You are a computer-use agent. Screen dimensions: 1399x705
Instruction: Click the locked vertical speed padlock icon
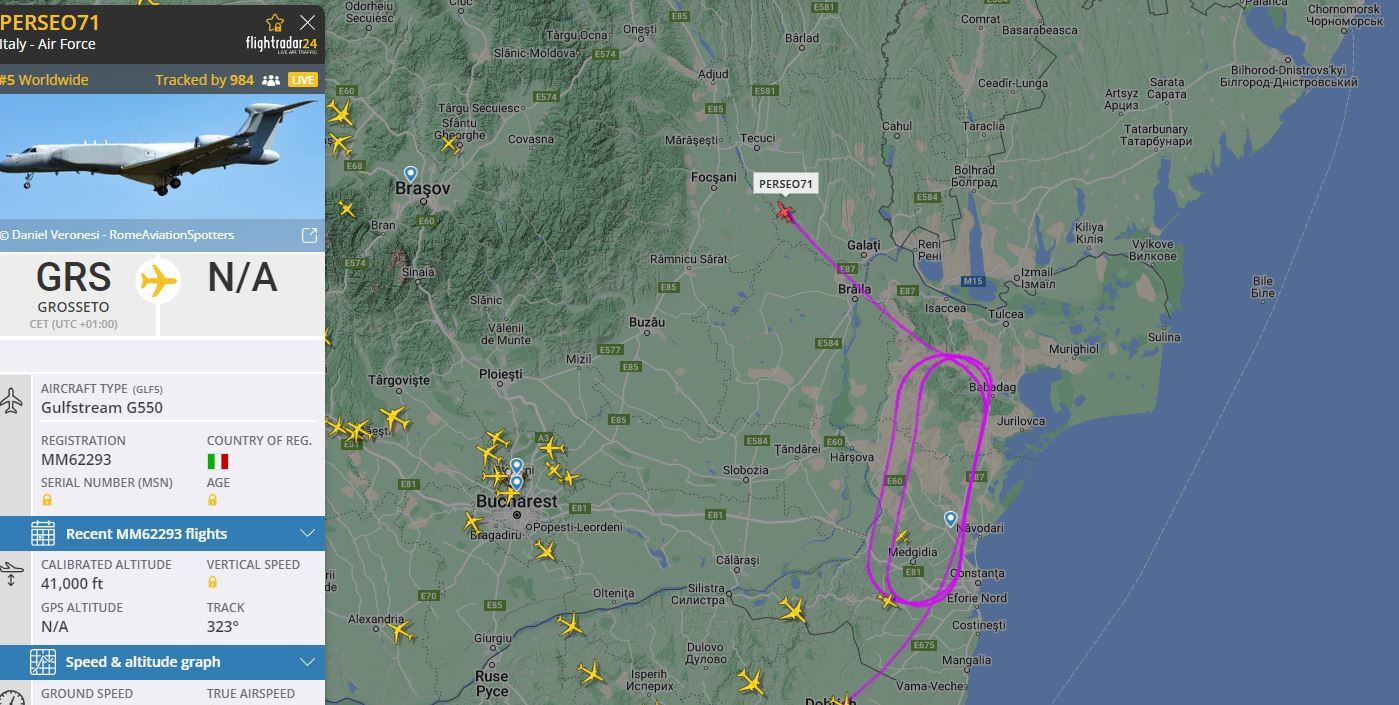213,582
